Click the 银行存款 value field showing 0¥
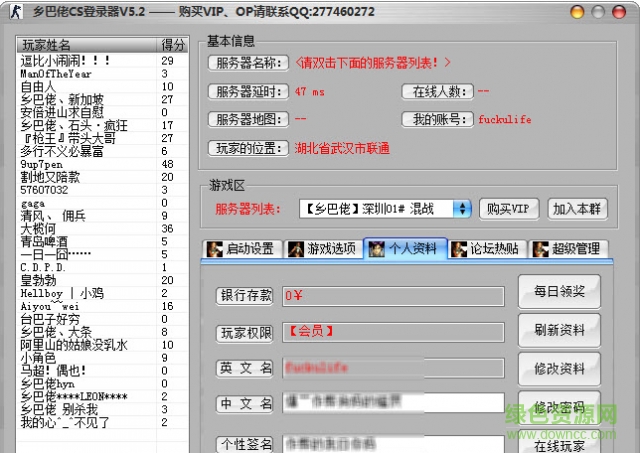 pyautogui.click(x=393, y=296)
